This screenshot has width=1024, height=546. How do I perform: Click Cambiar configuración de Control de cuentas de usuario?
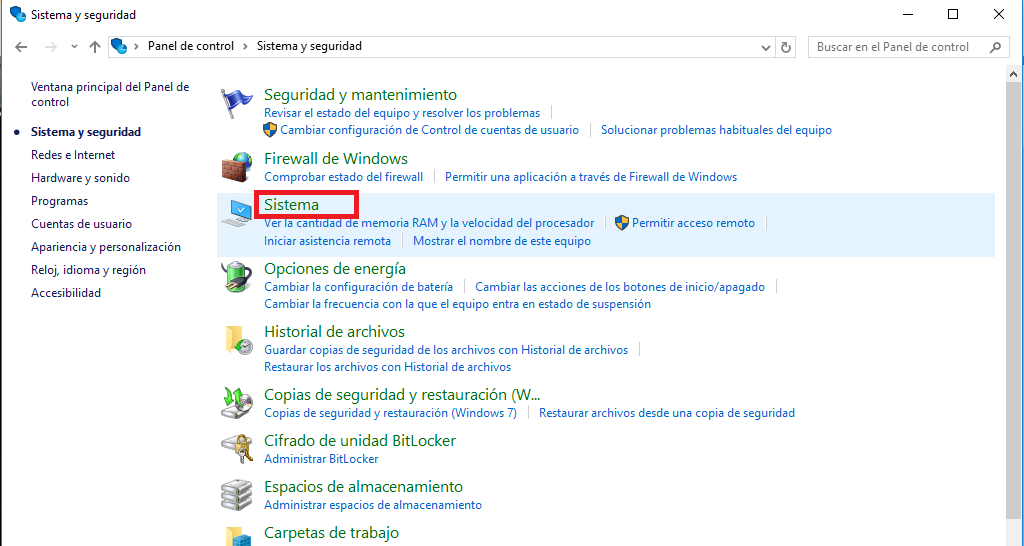(430, 130)
